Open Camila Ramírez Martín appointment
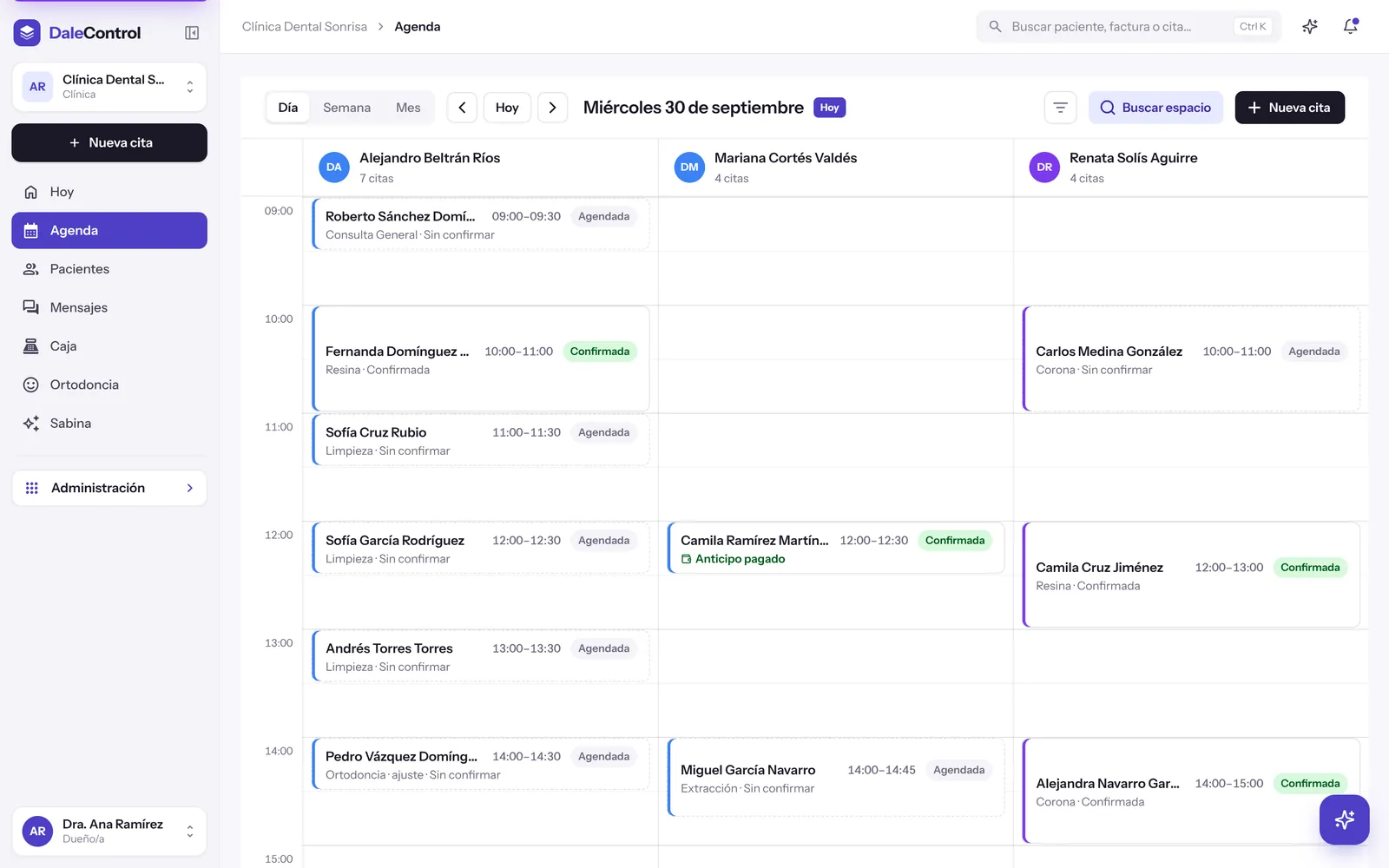 click(x=836, y=549)
